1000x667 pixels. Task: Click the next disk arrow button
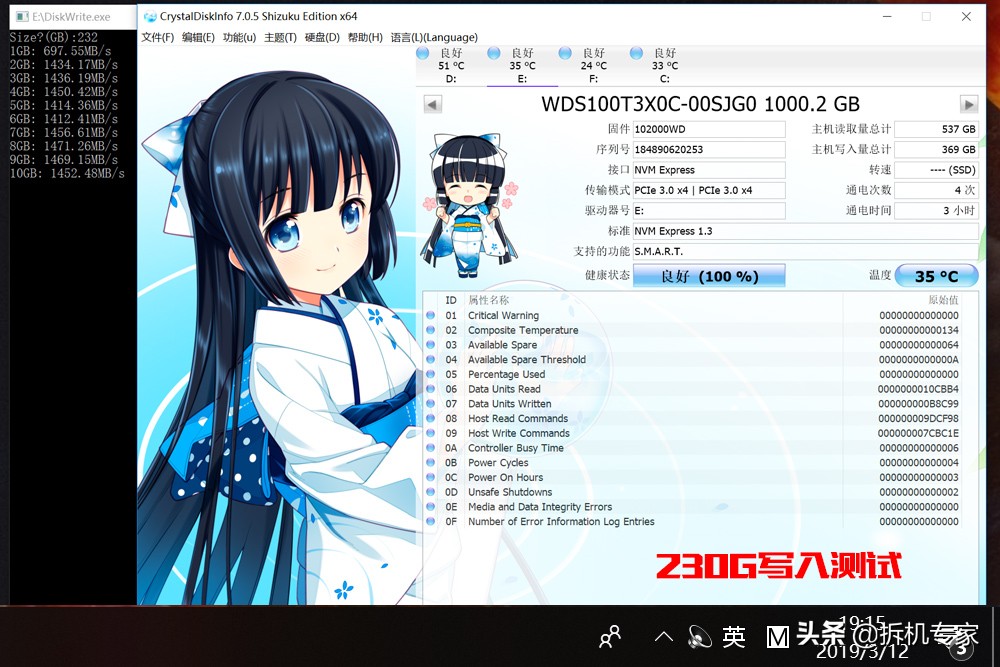point(968,104)
